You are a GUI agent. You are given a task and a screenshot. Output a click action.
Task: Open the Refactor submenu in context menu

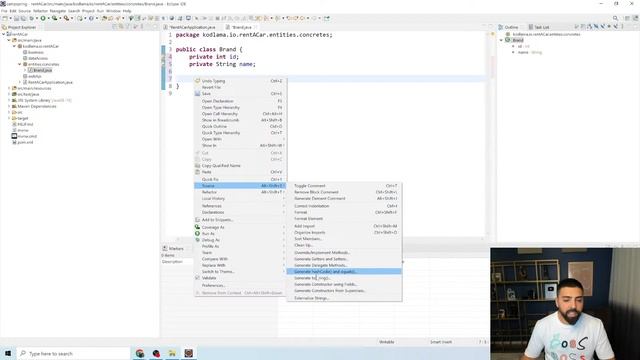pyautogui.click(x=240, y=192)
